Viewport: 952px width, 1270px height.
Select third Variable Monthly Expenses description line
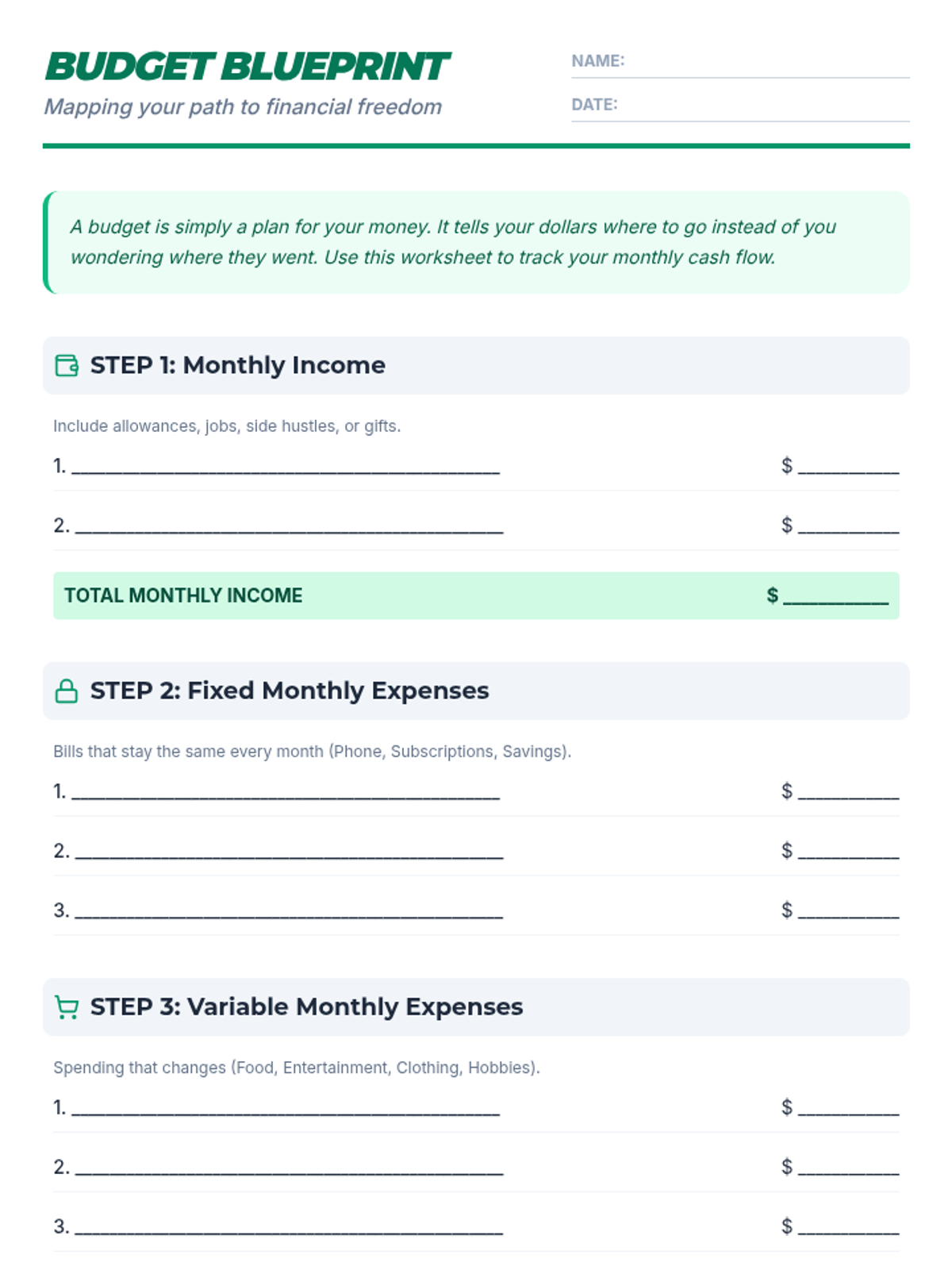(x=289, y=1227)
